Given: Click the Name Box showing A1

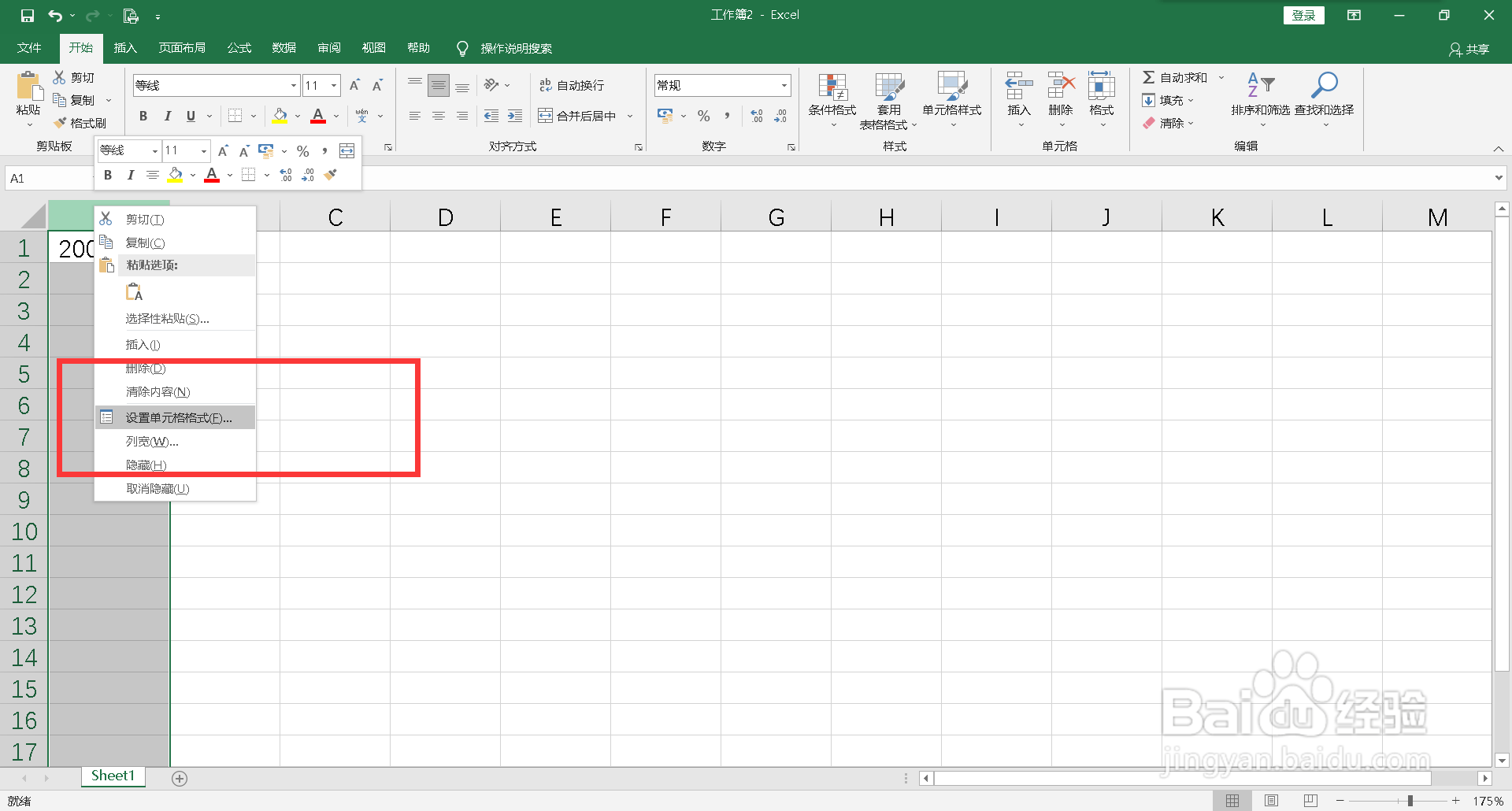Looking at the screenshot, I should [49, 179].
